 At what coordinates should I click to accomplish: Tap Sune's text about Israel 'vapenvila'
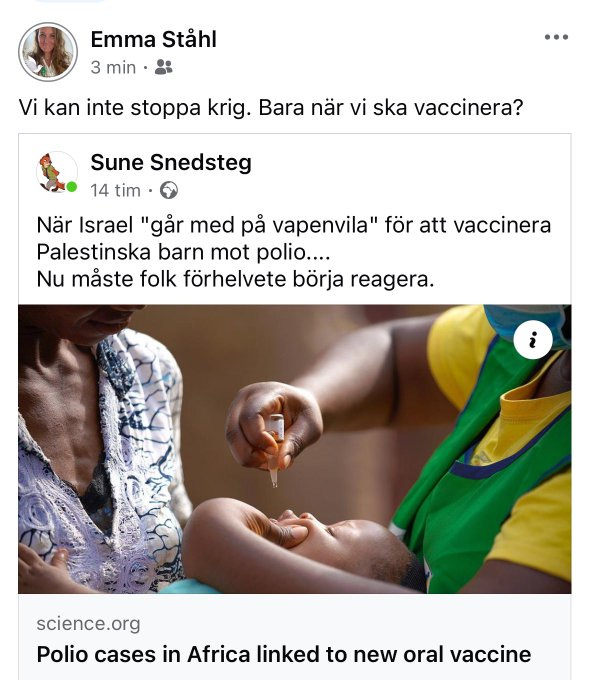point(294,225)
